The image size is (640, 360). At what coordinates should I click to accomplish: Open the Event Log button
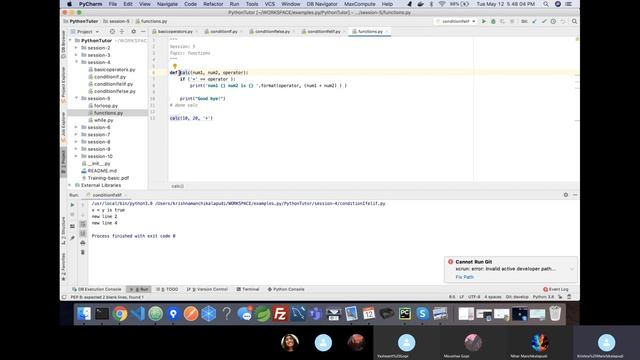[556, 289]
